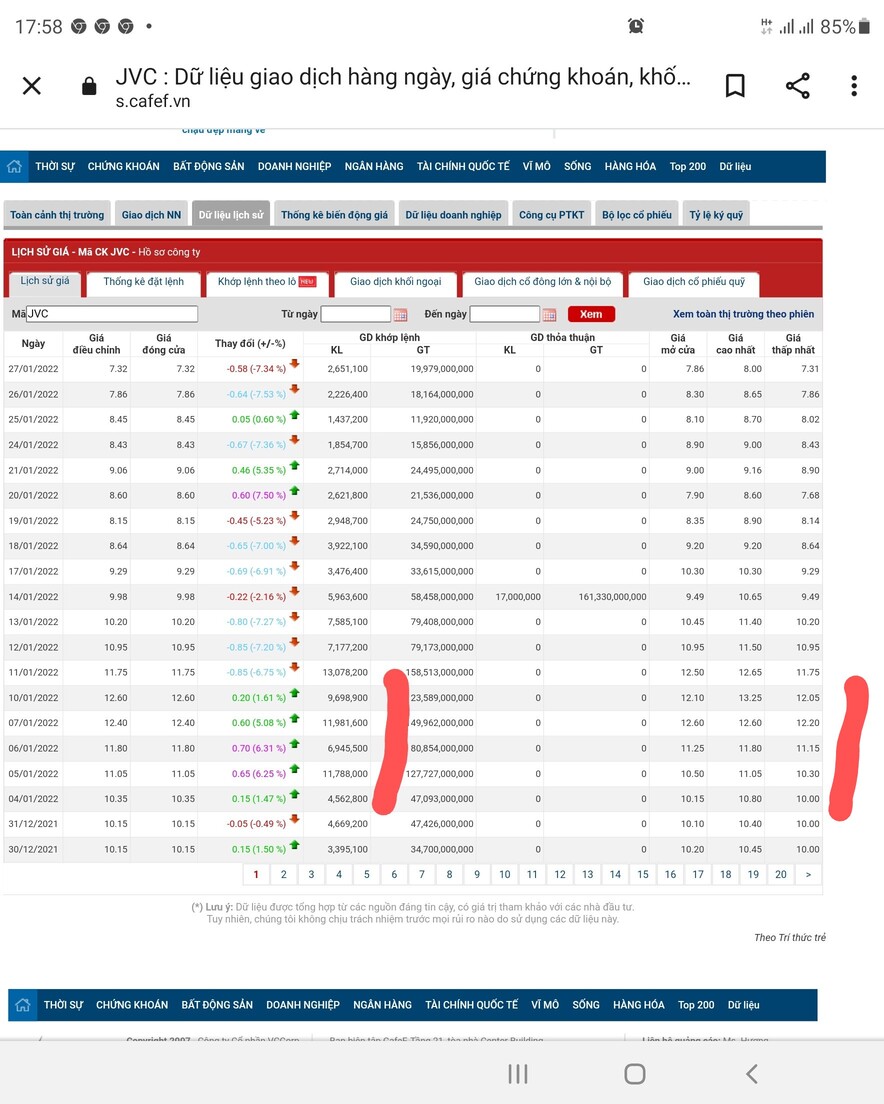Open TÀI CHÍNH QUỐC TẾ in top menu

tap(463, 166)
